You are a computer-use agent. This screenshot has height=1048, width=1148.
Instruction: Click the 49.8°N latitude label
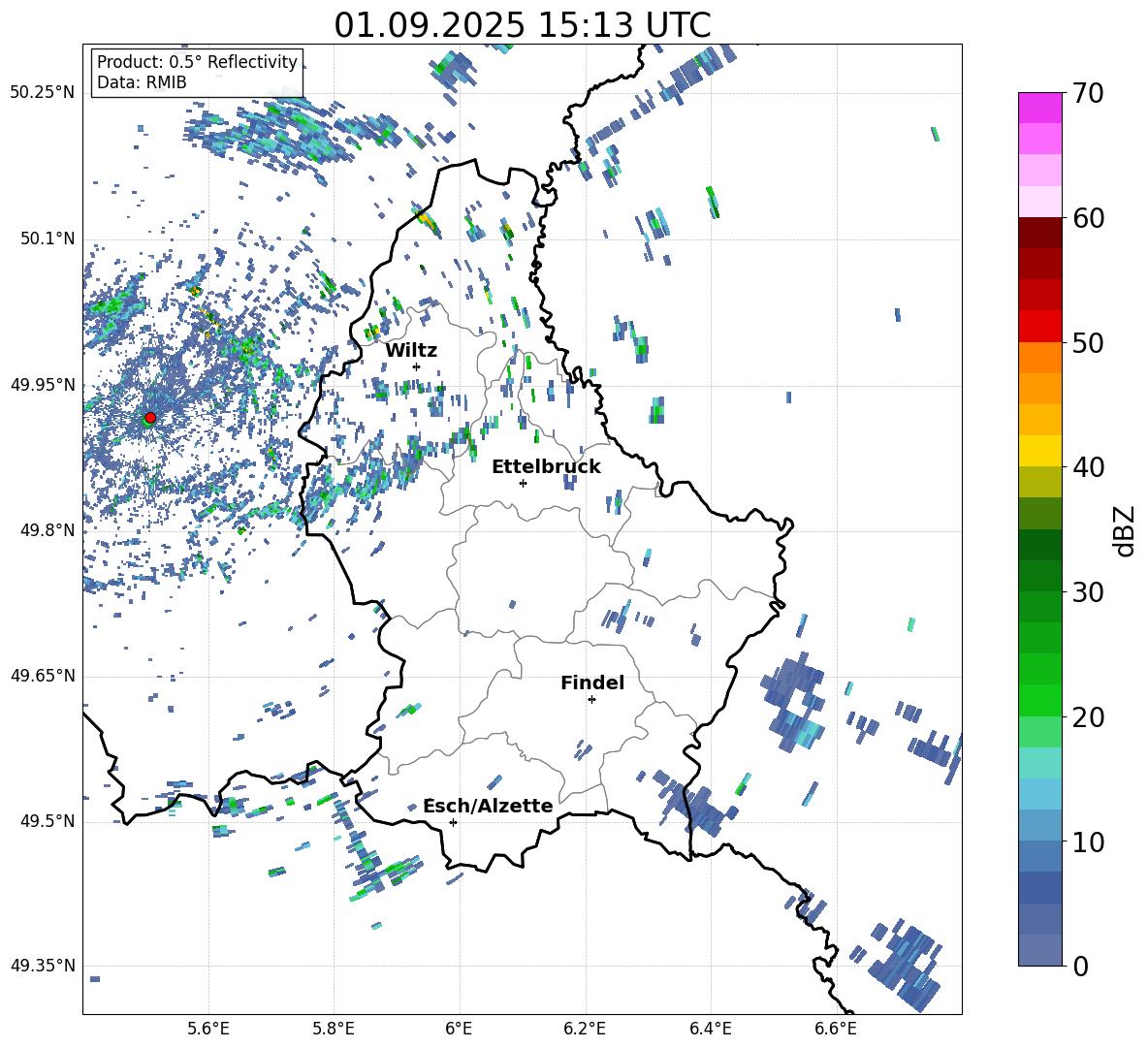(48, 530)
